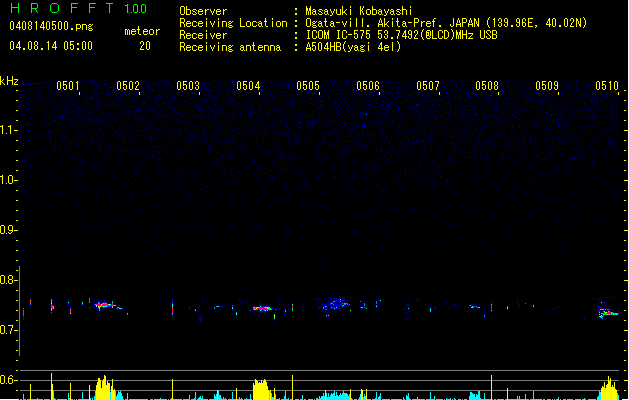This screenshot has width=629, height=400.
Task: Click the yellow intensity peak under 0510
Action: [x=609, y=388]
